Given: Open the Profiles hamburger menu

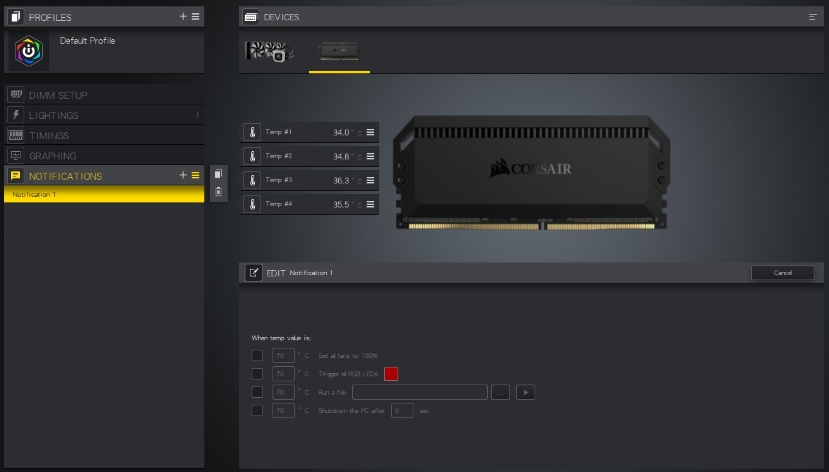Looking at the screenshot, I should [196, 16].
